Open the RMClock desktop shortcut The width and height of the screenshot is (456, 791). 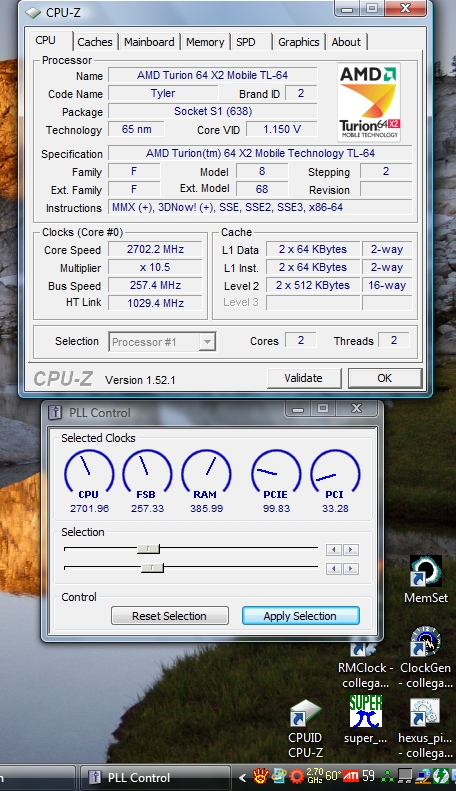[365, 665]
